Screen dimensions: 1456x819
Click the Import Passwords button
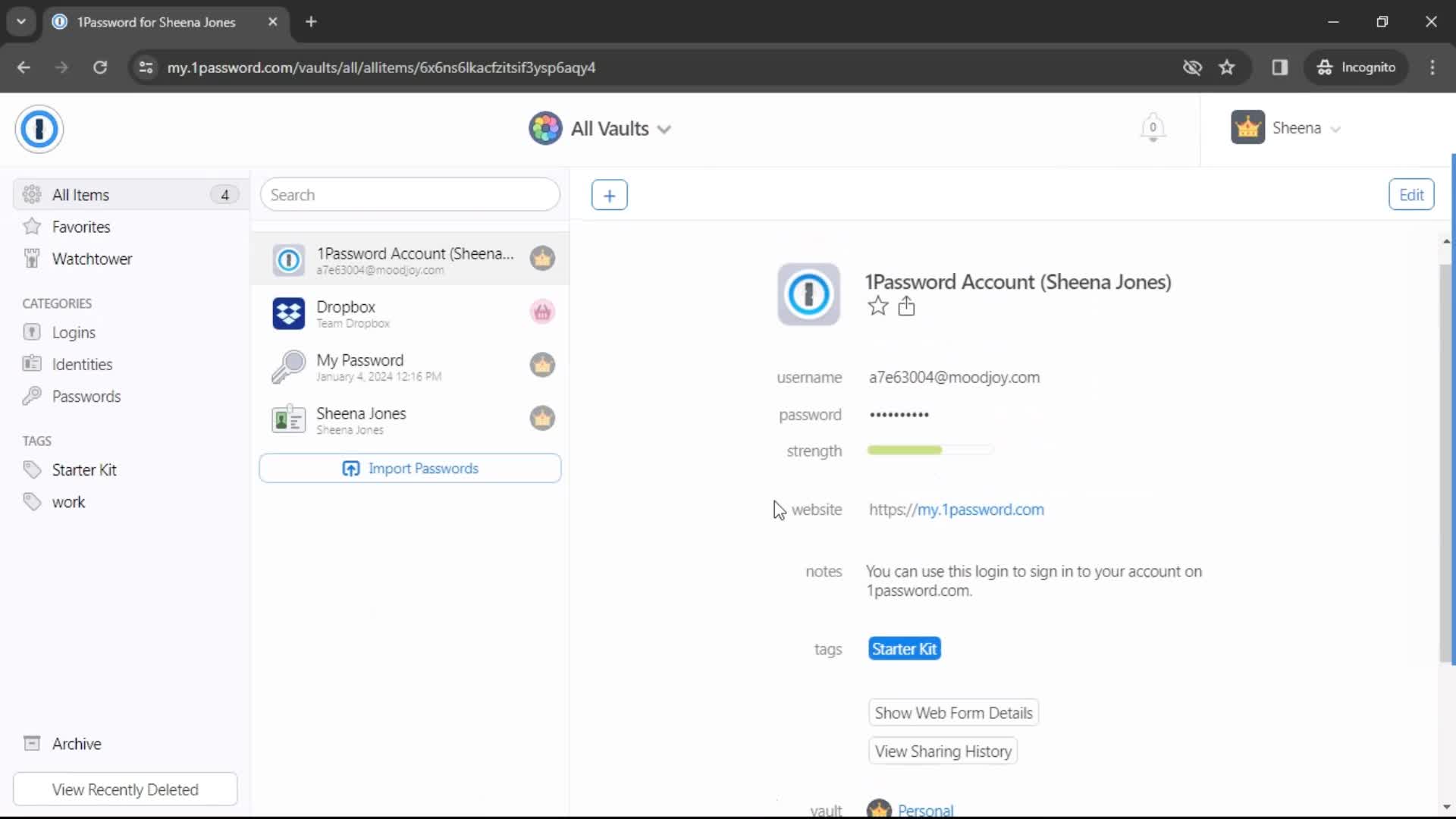pos(411,468)
